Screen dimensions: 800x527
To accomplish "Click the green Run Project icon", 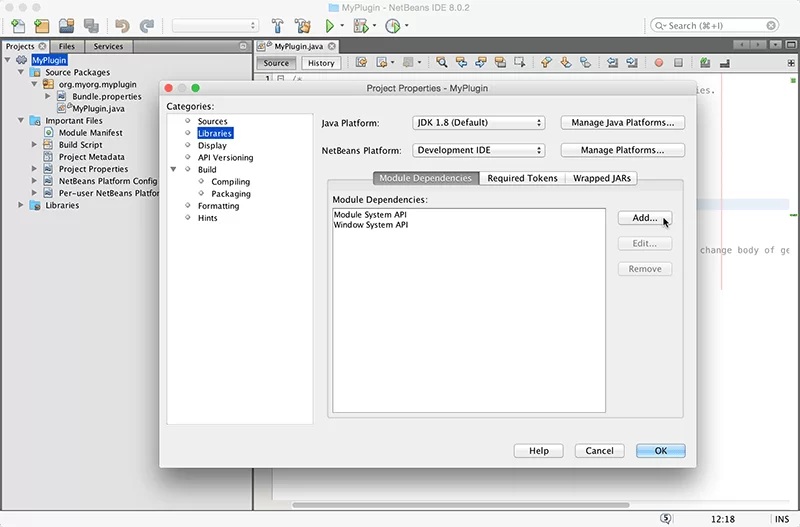I will [x=330, y=26].
